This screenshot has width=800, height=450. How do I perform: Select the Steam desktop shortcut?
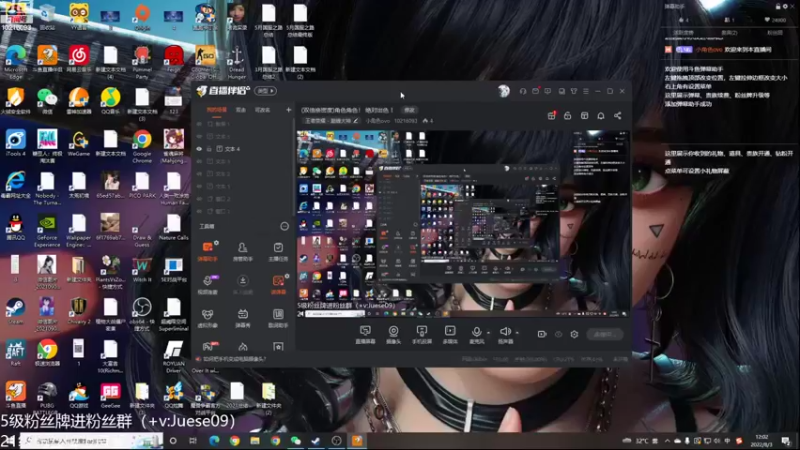click(15, 311)
